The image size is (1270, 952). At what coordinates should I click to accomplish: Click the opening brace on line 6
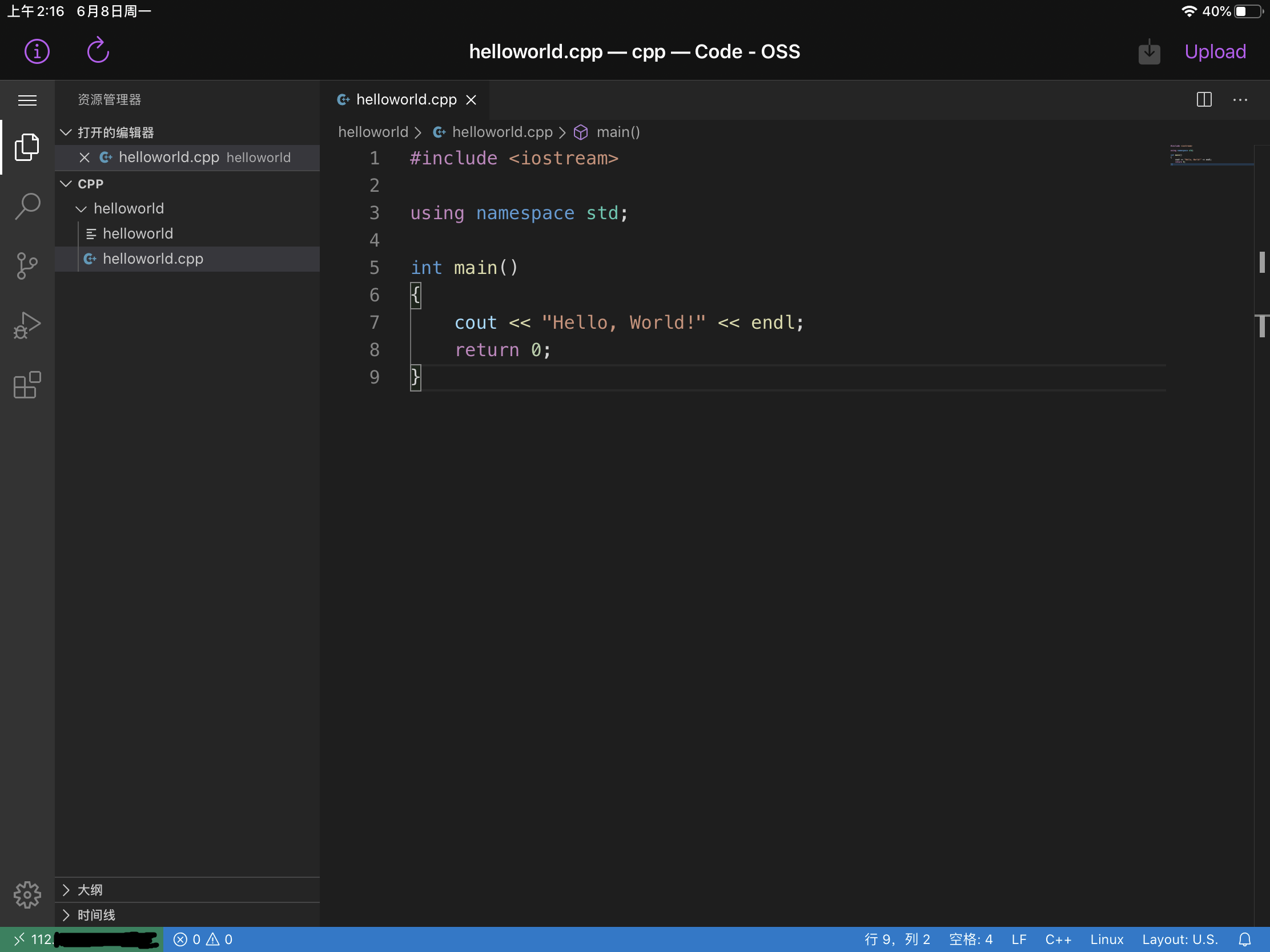point(415,296)
